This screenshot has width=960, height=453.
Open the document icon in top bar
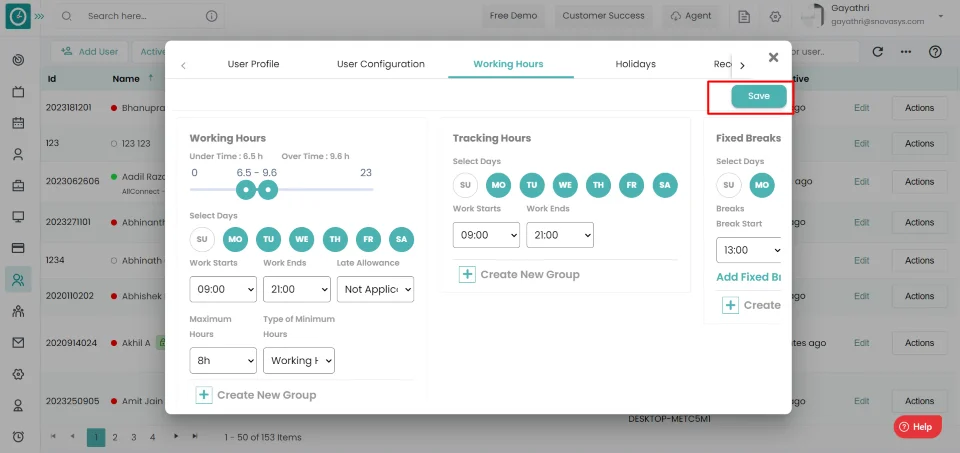pos(744,17)
